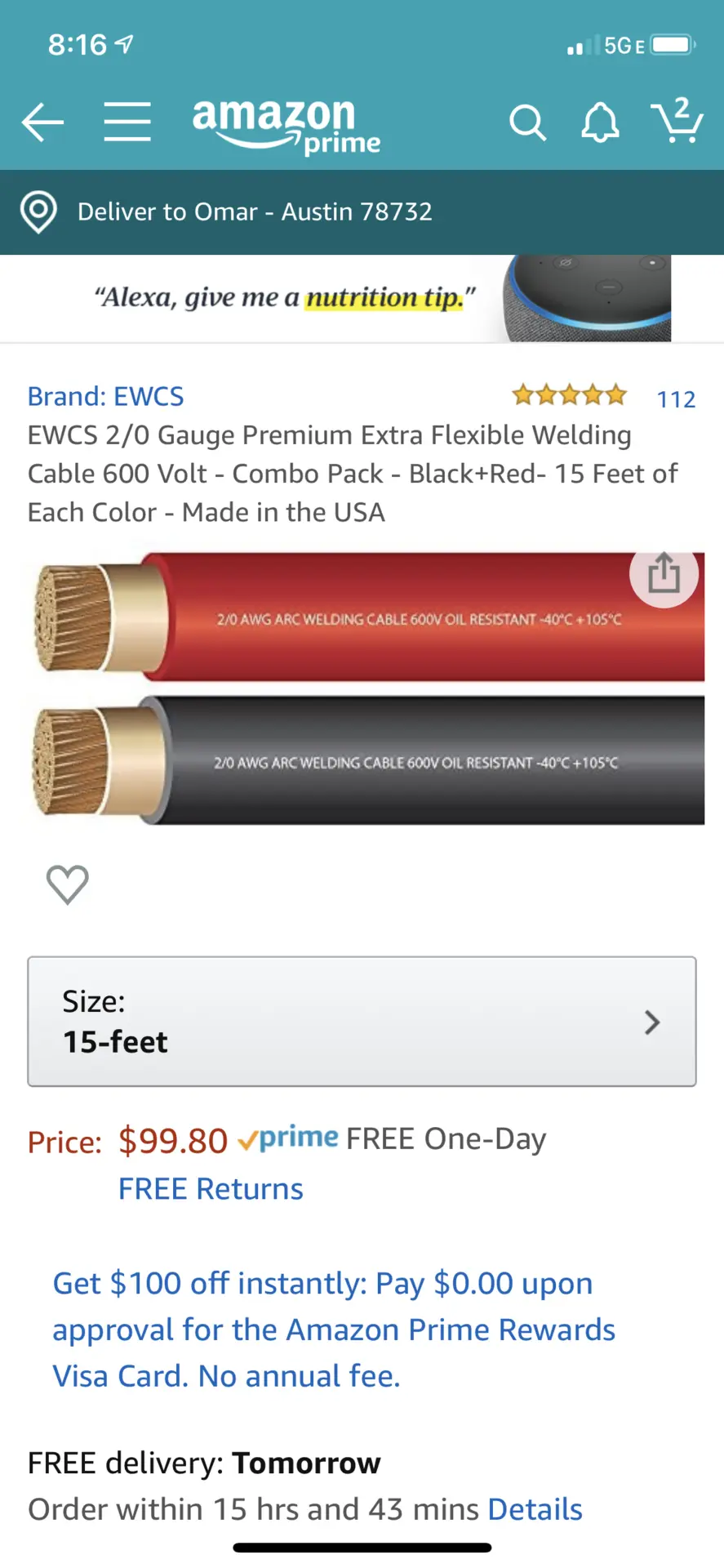View the 112 ratings
Viewport: 724px width, 1568px height.
point(676,399)
